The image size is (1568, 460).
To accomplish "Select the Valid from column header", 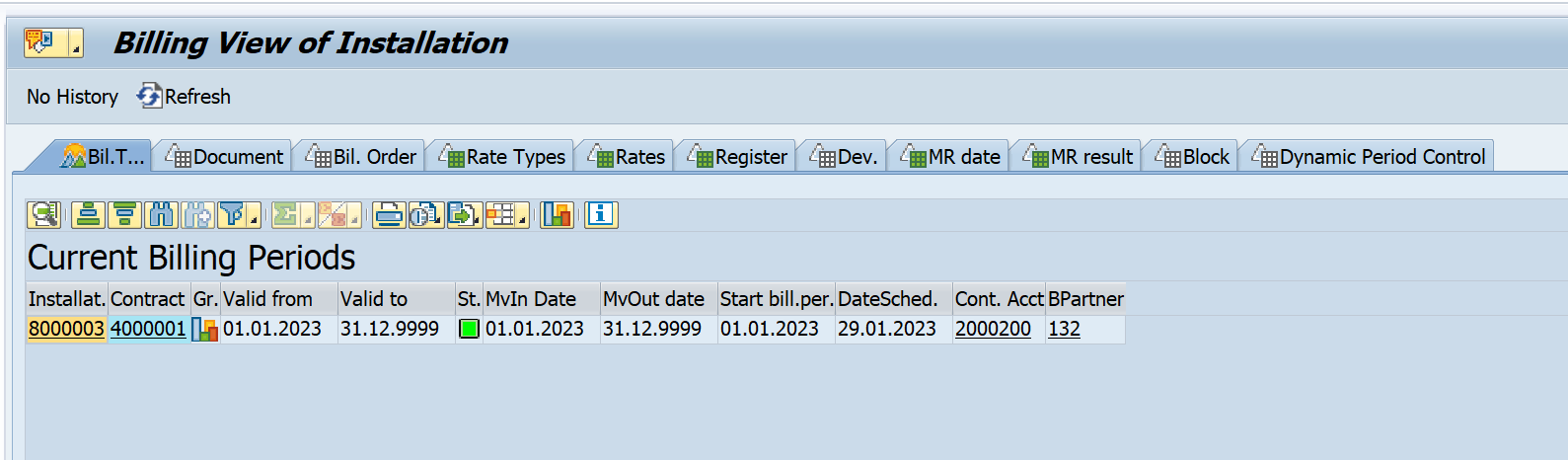I will pos(278,299).
